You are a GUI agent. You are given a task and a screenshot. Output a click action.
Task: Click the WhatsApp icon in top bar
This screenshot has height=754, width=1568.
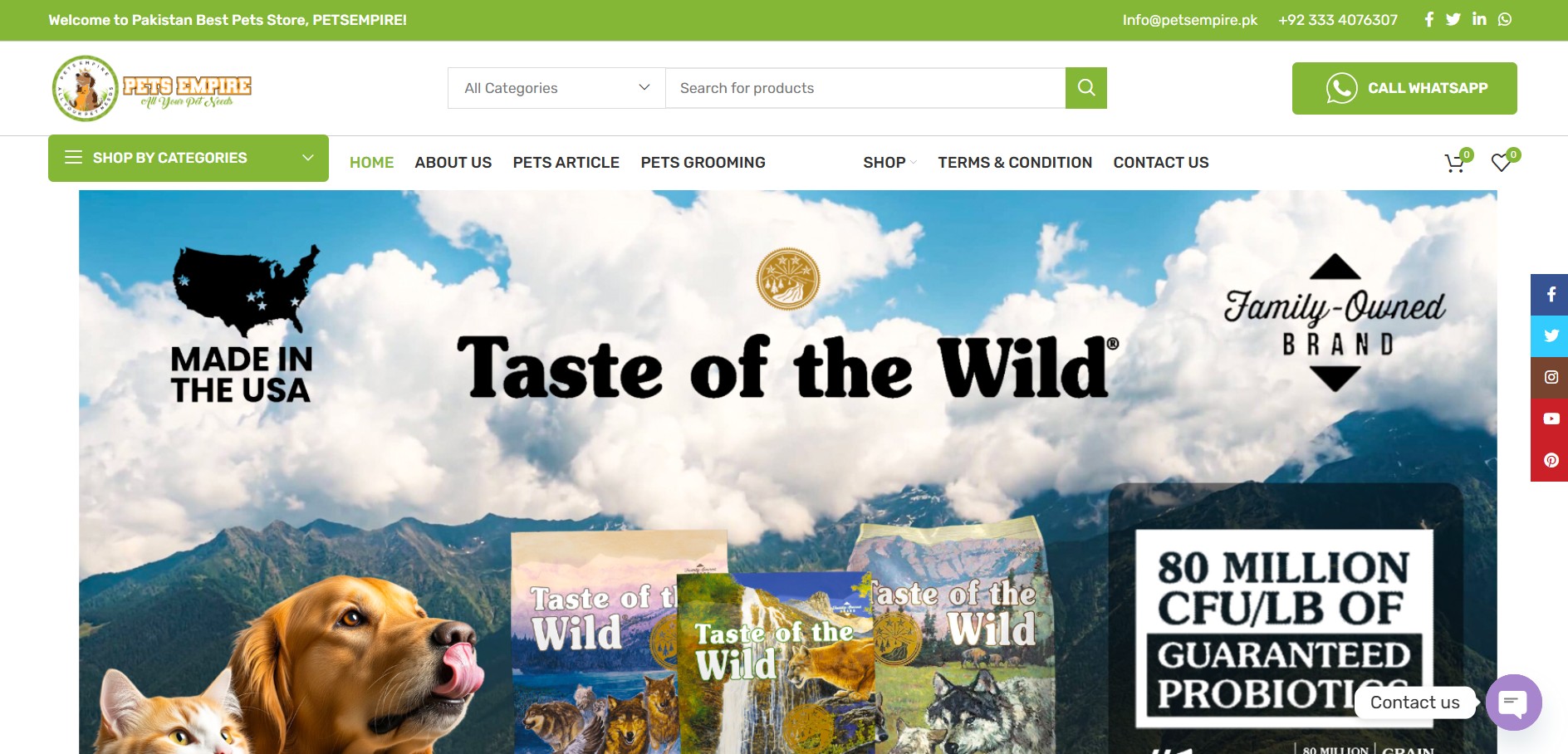pyautogui.click(x=1505, y=19)
